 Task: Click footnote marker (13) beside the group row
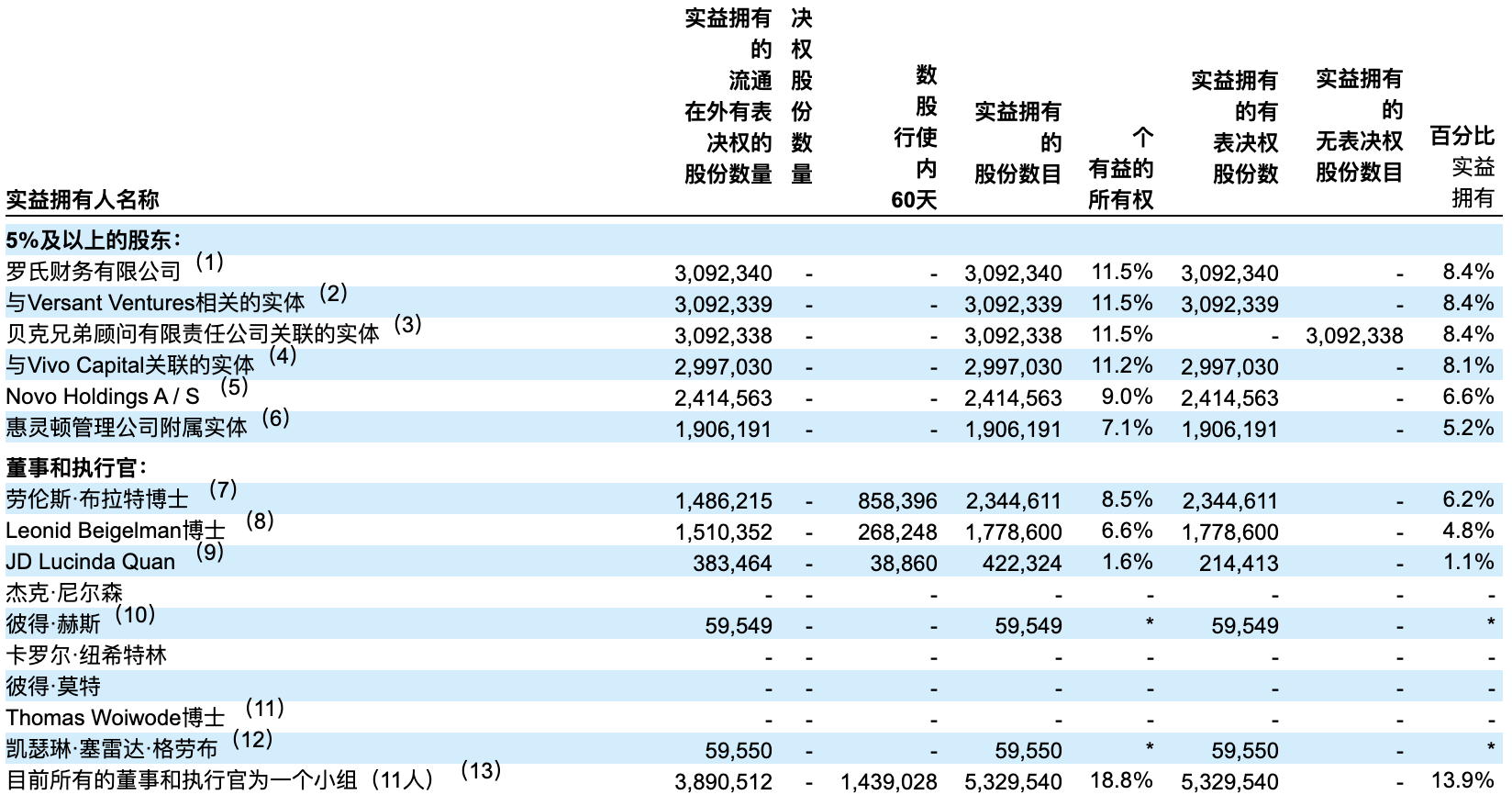click(x=481, y=770)
